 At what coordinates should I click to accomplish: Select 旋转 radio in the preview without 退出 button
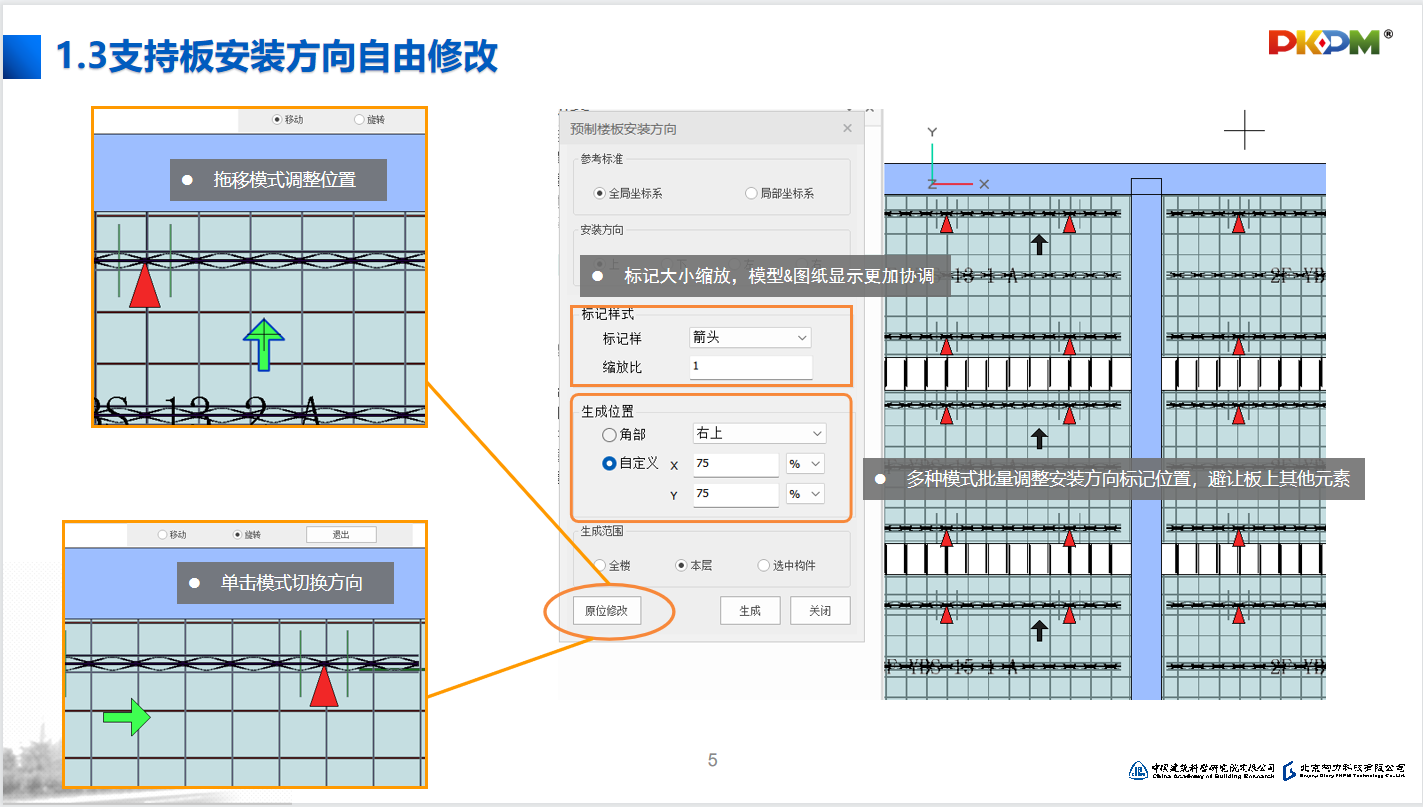coord(359,119)
